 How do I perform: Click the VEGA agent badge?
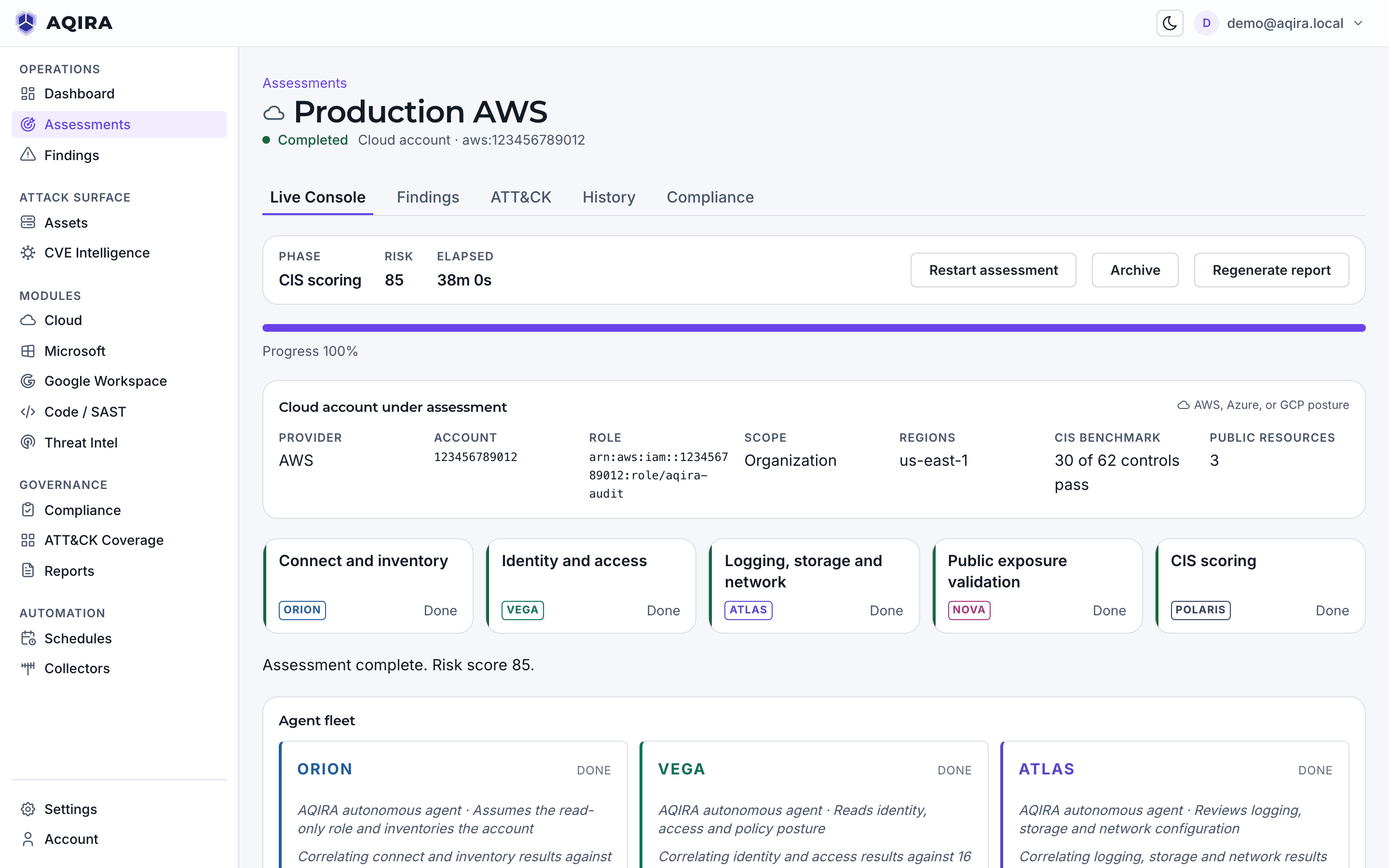tap(522, 610)
